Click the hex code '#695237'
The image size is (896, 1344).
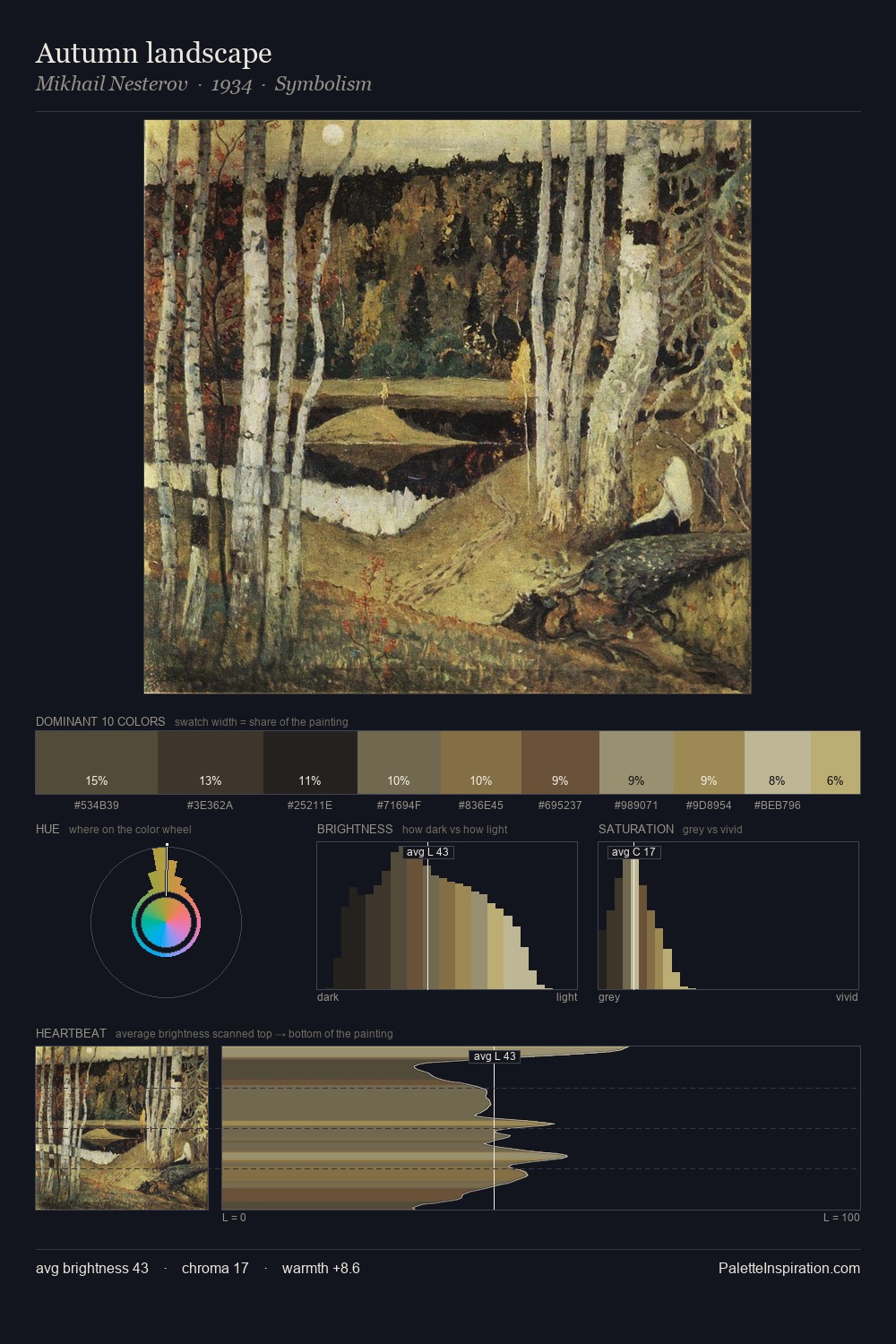click(560, 806)
